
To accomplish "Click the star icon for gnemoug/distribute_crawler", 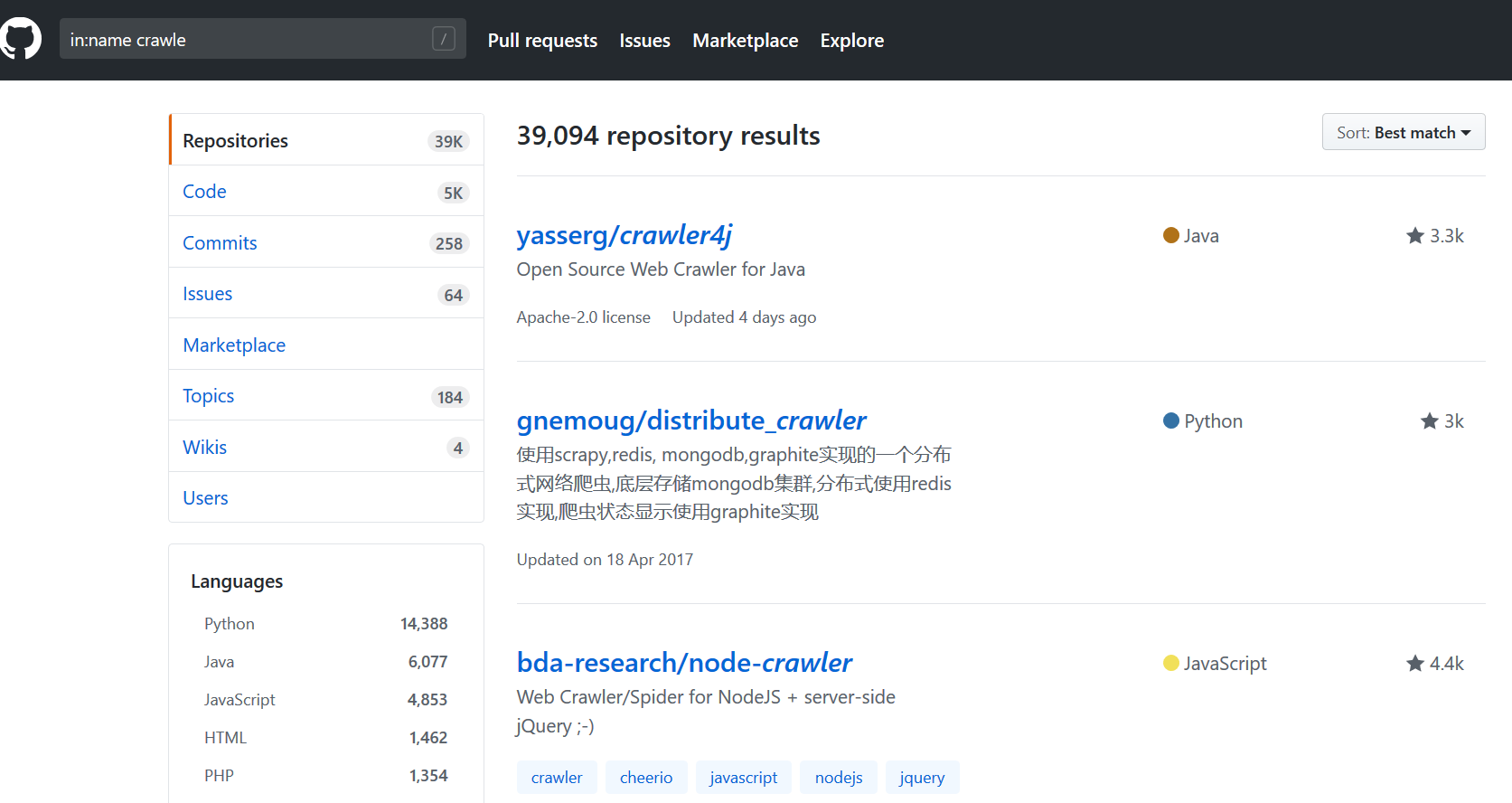I will pyautogui.click(x=1430, y=421).
